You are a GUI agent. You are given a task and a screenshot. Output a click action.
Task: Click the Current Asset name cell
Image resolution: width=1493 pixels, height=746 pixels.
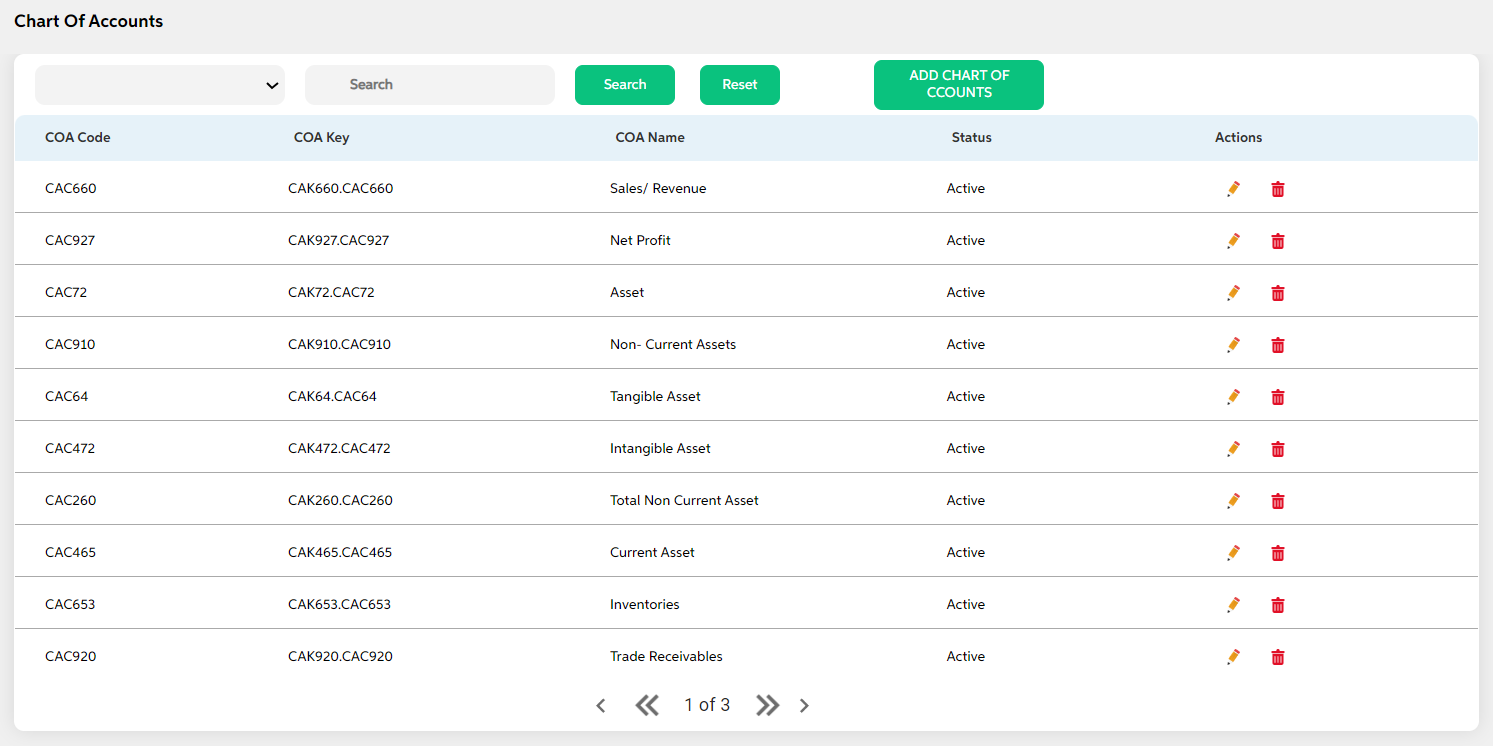point(652,553)
